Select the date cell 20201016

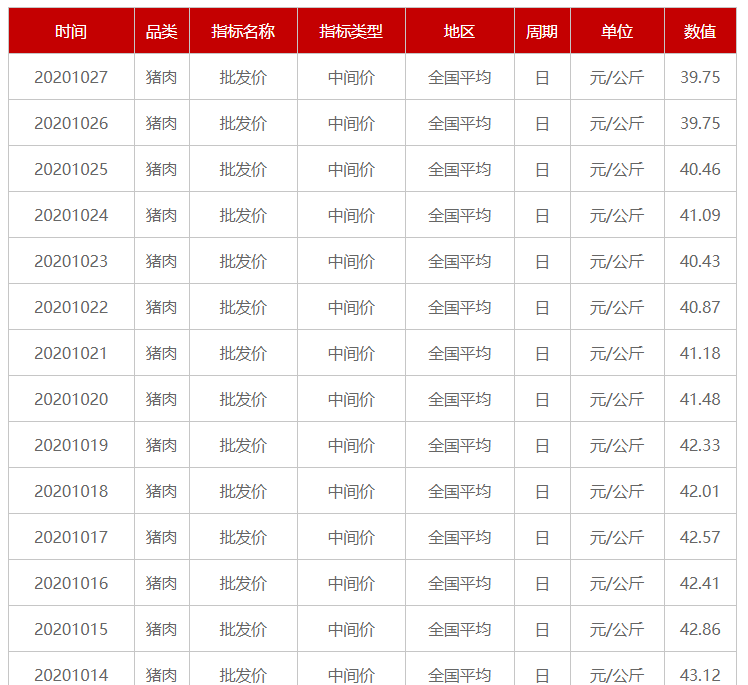[x=71, y=584]
